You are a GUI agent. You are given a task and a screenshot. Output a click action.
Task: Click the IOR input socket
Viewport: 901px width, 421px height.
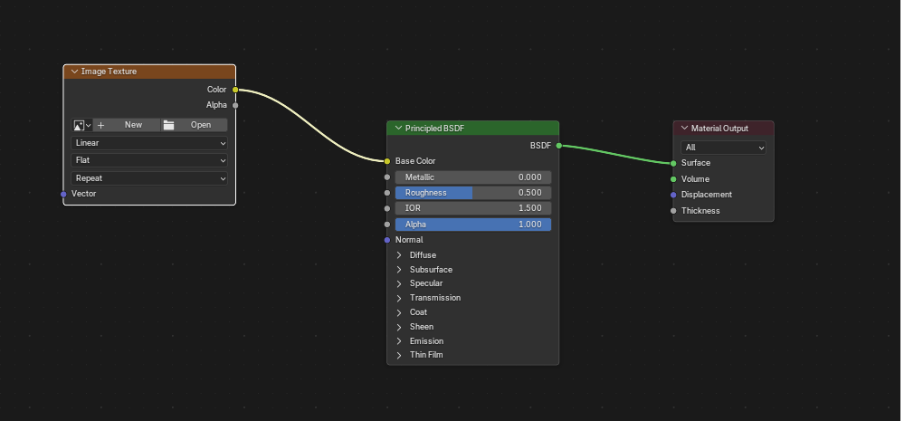click(387, 208)
